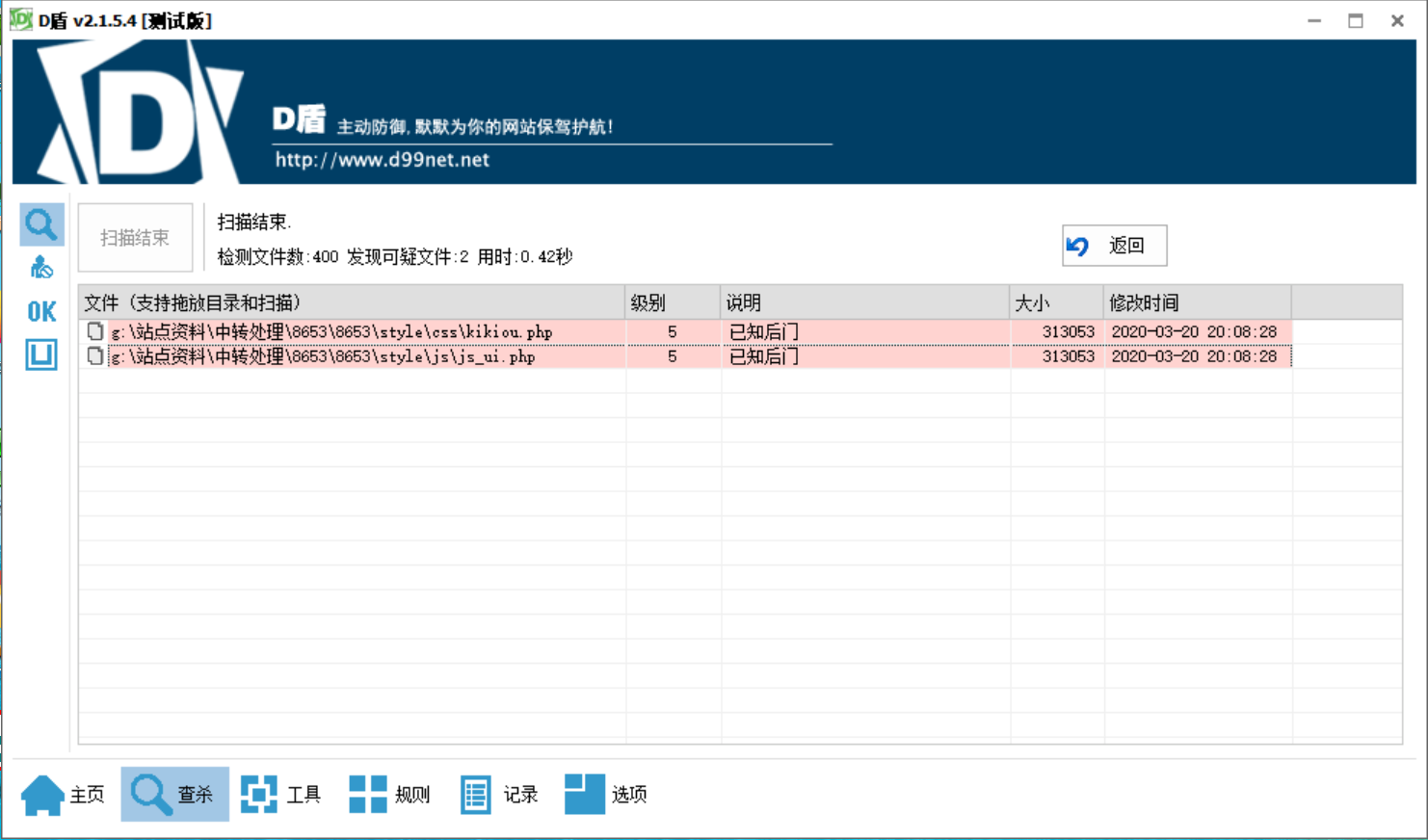Click the magnifier scan icon in left sidebar
This screenshot has height=840, width=1428.
click(x=41, y=224)
